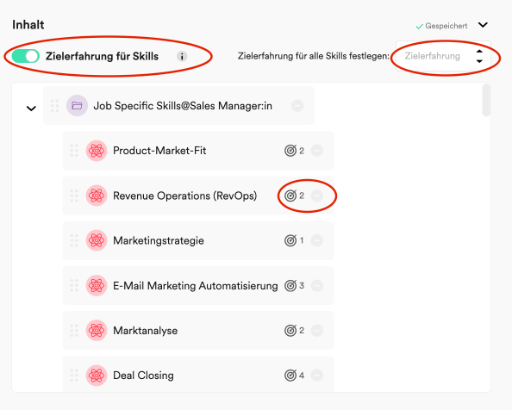Screen dimensions: 512x410
Task: Click the target experience icon for Revenue Operations
Action: [x=290, y=196]
